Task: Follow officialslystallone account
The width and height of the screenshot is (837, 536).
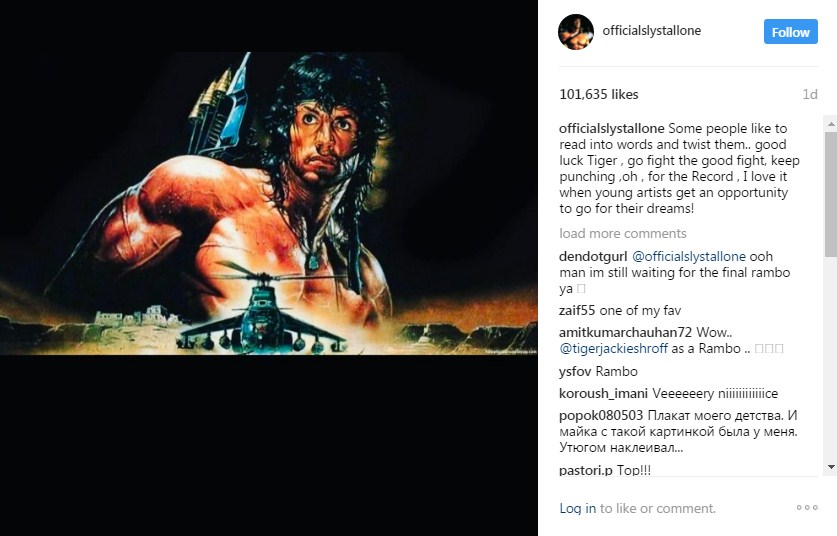Action: [791, 32]
